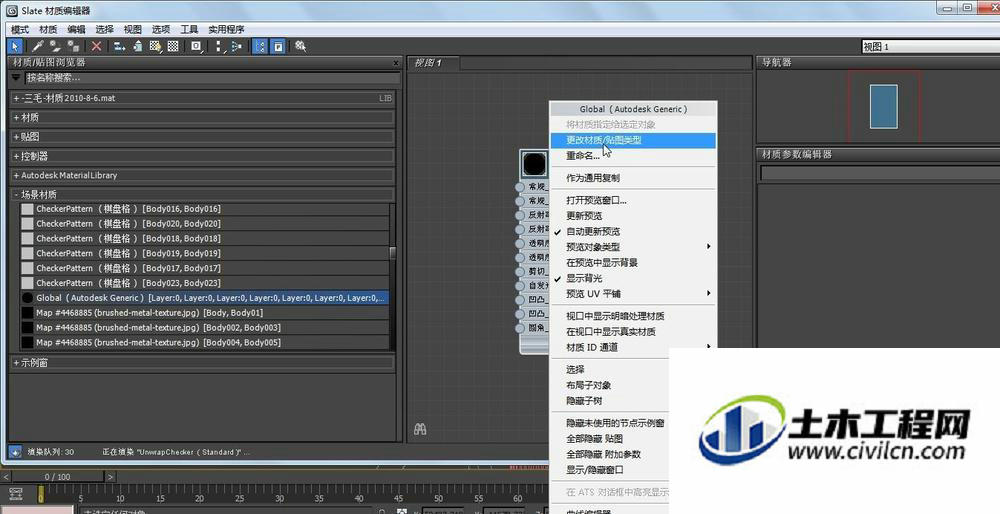Select the 视图1 tab
Image resolution: width=1000 pixels, height=514 pixels.
click(x=434, y=62)
